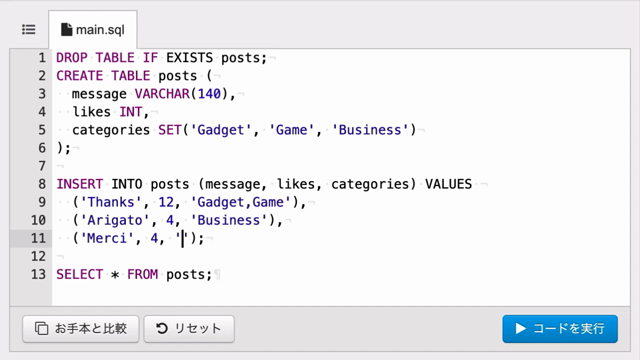Click the 'Business' string in SET definition
Screen dimensions: 640x360
click(370, 130)
